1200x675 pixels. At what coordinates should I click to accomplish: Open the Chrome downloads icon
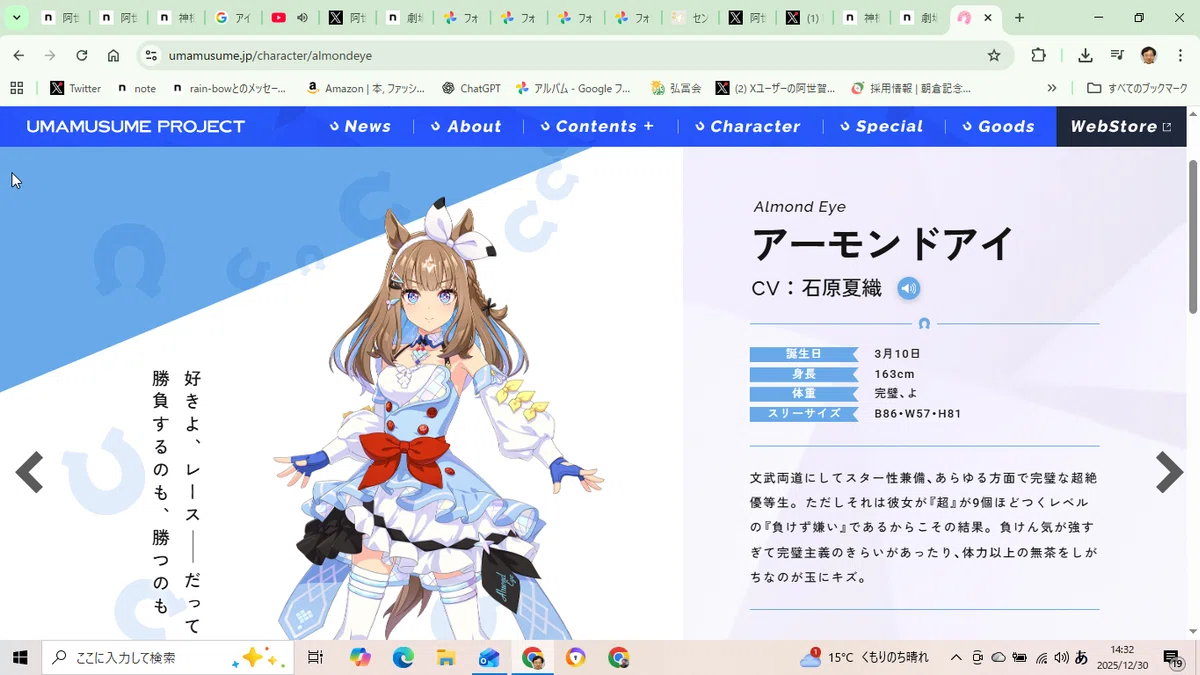(x=1085, y=56)
